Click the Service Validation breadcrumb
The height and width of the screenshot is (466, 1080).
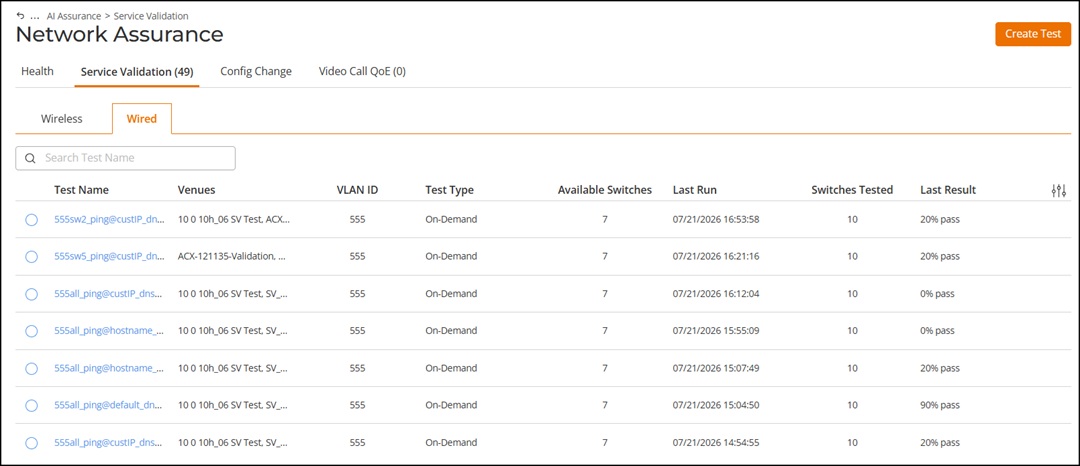[151, 16]
